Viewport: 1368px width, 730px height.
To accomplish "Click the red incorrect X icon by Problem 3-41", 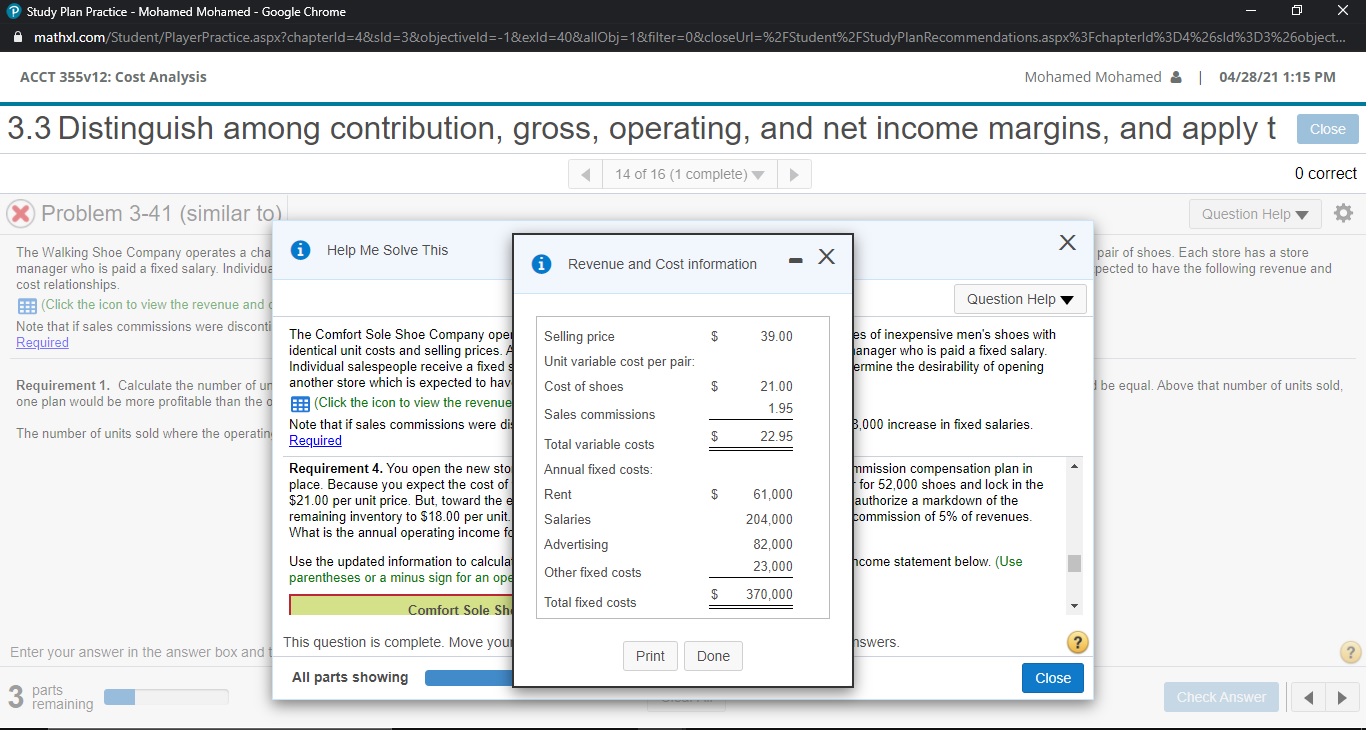I will tap(20, 214).
